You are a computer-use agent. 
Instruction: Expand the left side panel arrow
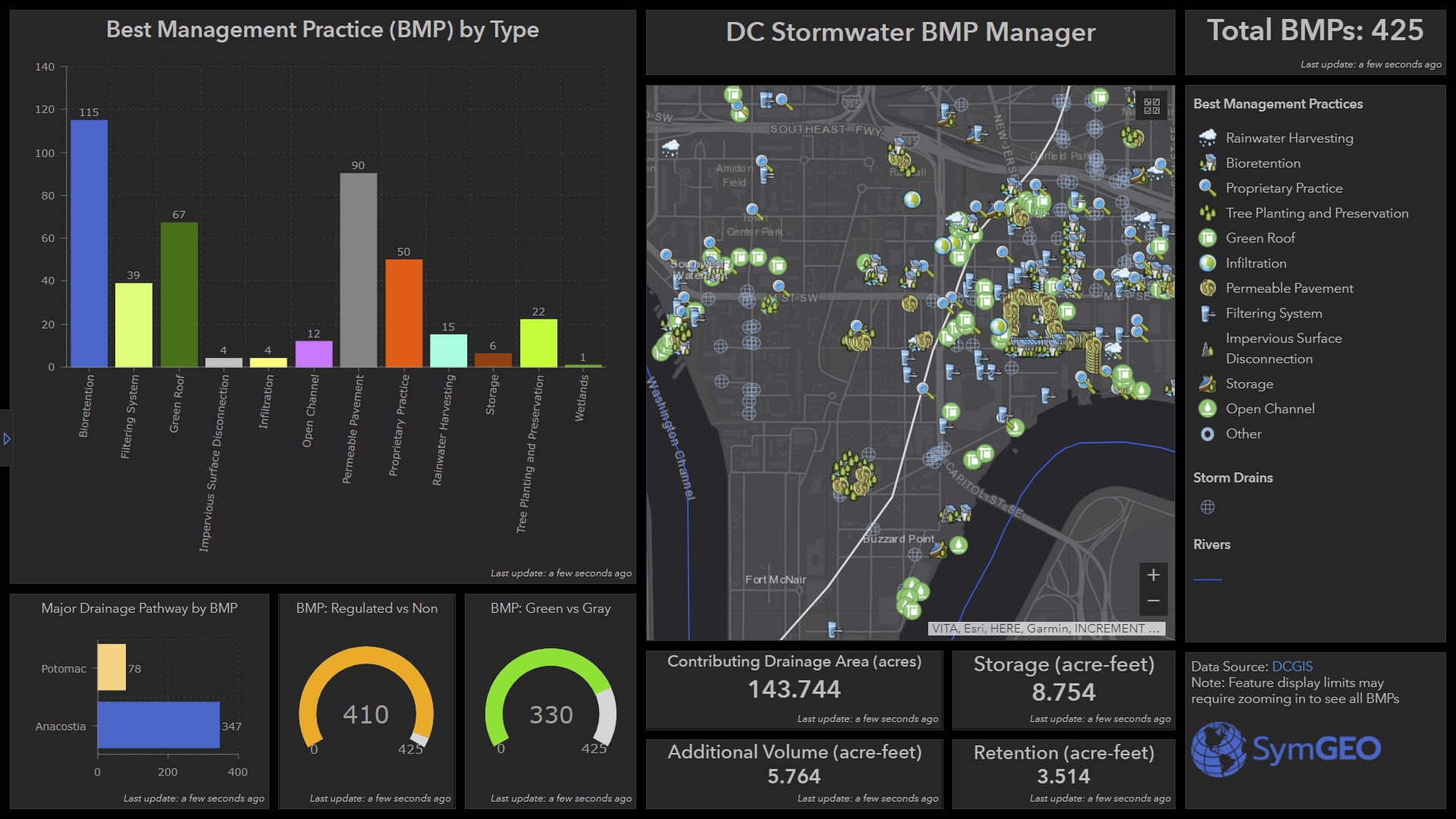(x=6, y=438)
